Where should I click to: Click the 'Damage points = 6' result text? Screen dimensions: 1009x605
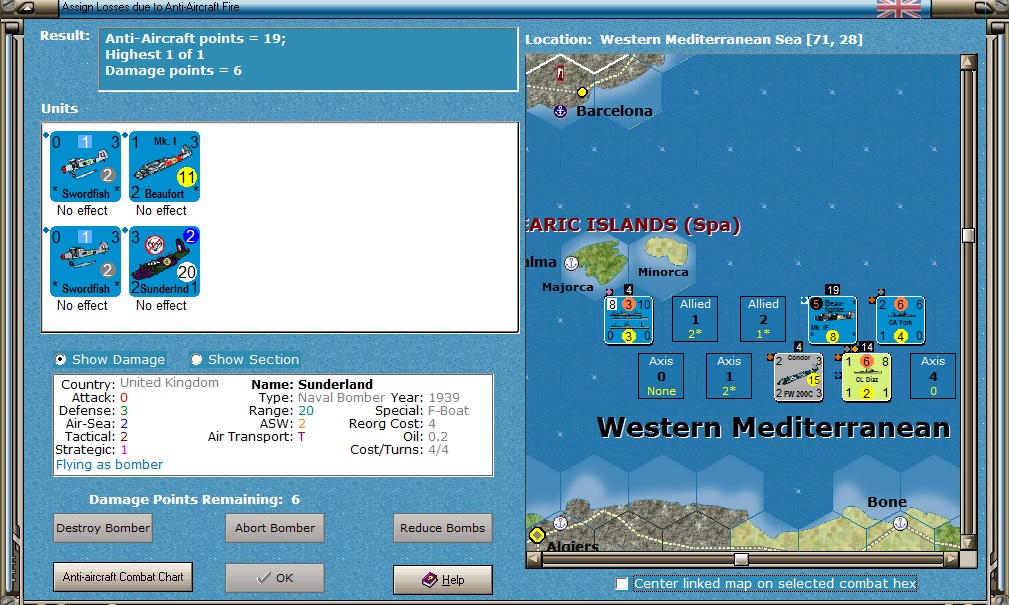(x=174, y=71)
